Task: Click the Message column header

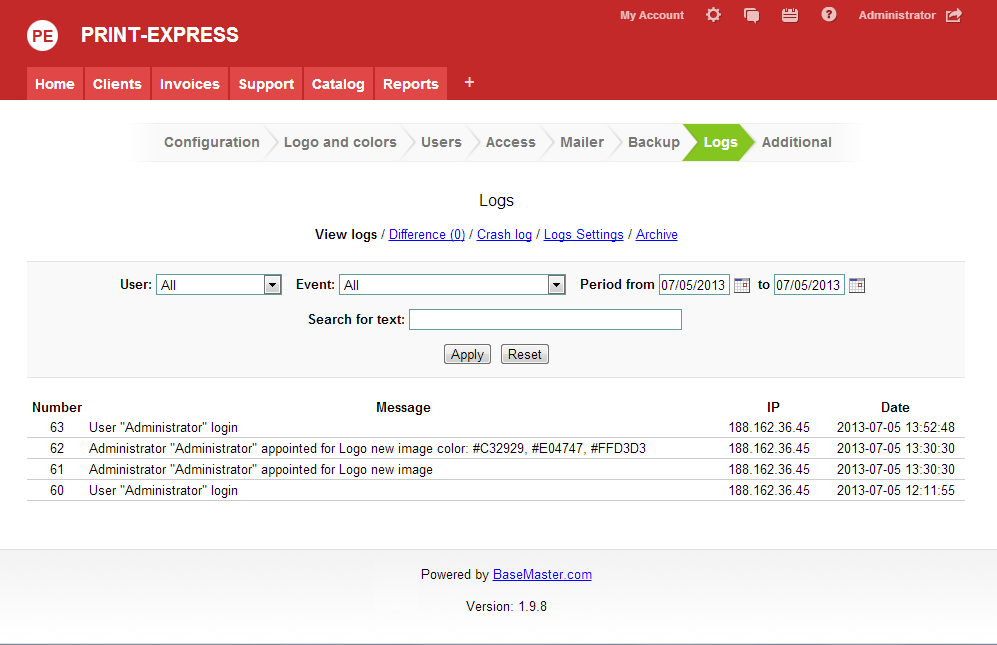Action: tap(403, 407)
